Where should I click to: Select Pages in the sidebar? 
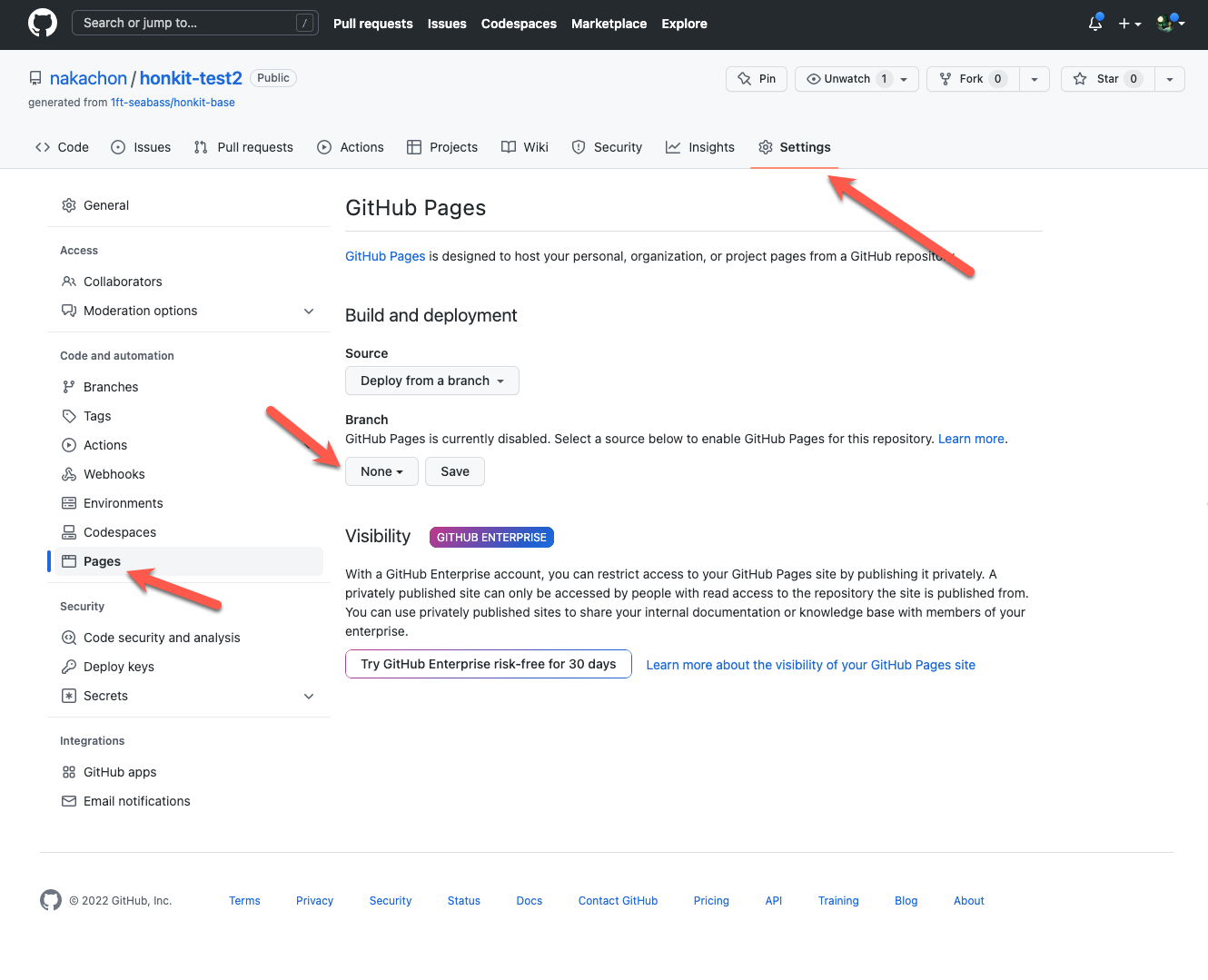click(189, 561)
